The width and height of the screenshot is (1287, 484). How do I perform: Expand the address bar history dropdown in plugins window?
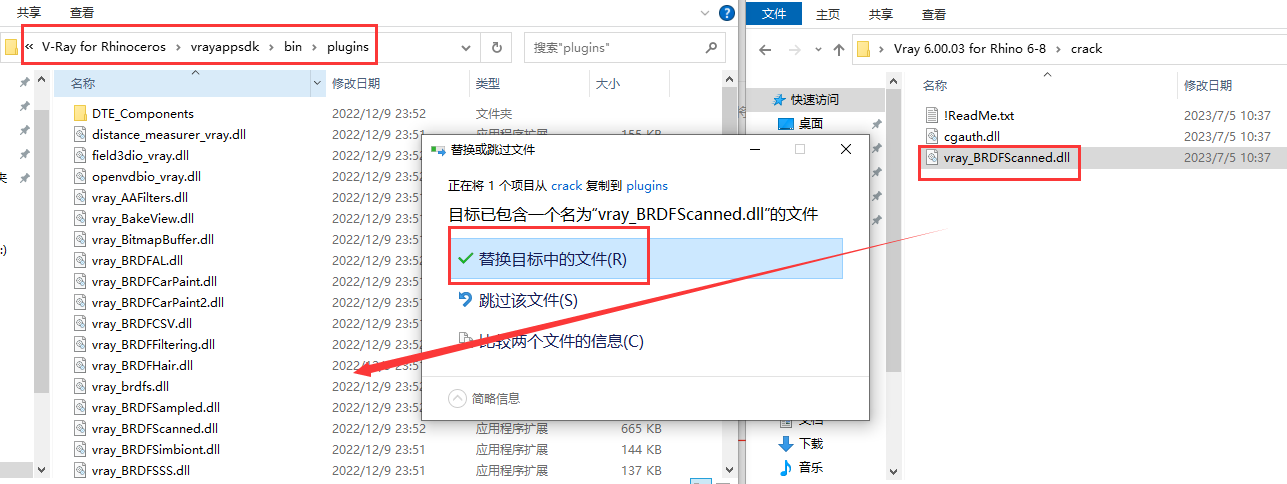[x=466, y=47]
